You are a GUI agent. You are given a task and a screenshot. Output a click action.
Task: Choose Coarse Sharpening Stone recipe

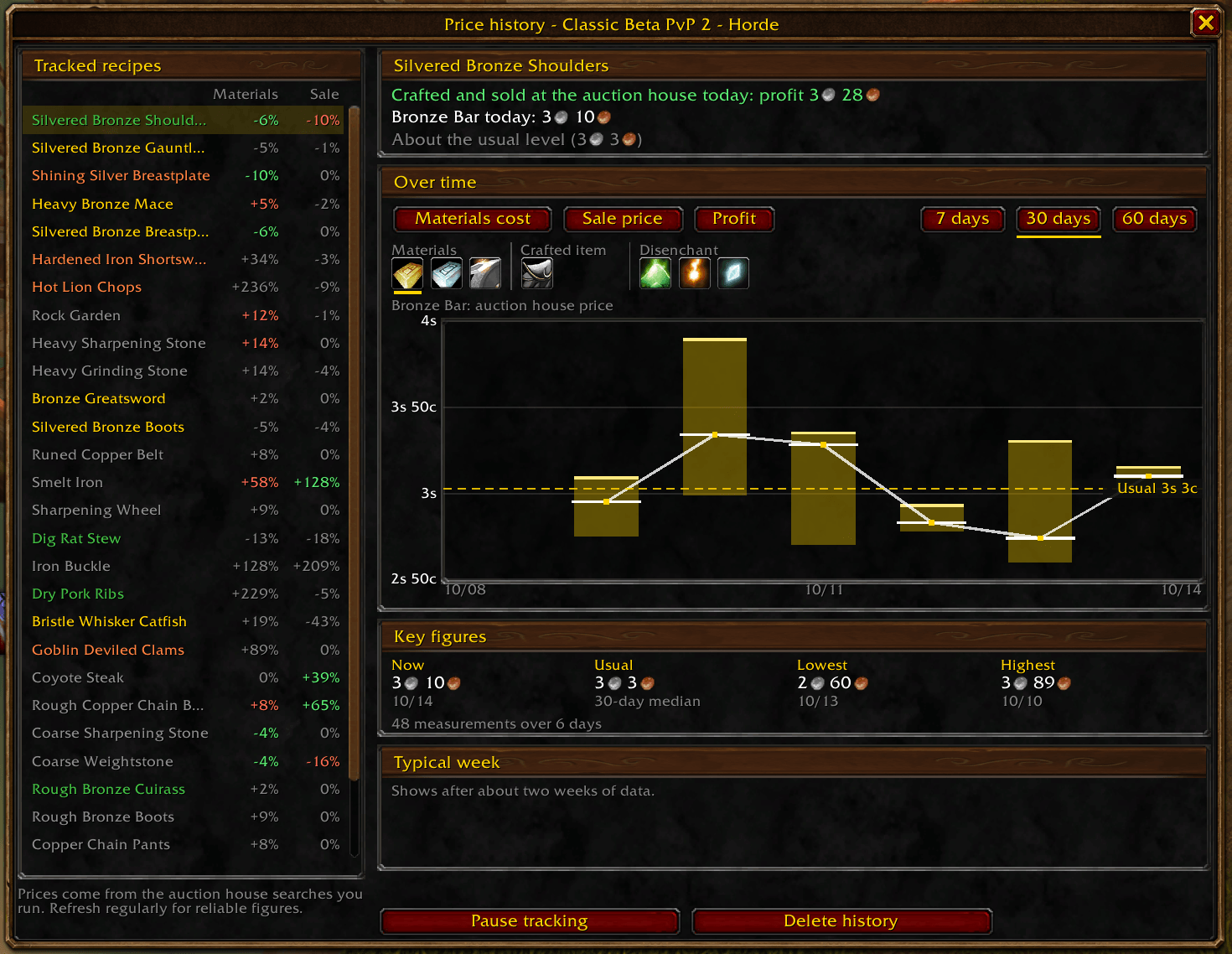pos(185,733)
